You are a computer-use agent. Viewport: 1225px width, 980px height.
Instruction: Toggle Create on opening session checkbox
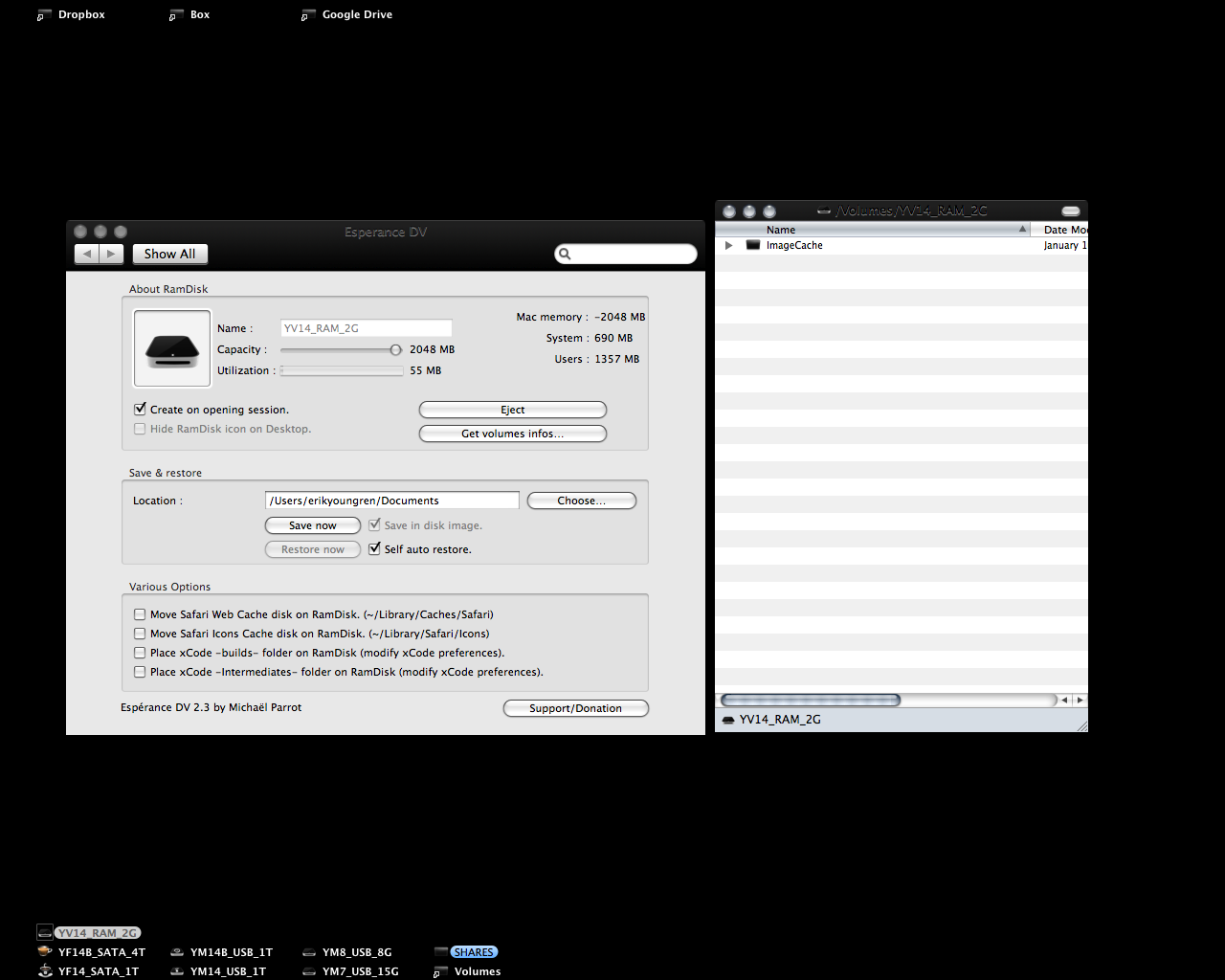tap(140, 409)
